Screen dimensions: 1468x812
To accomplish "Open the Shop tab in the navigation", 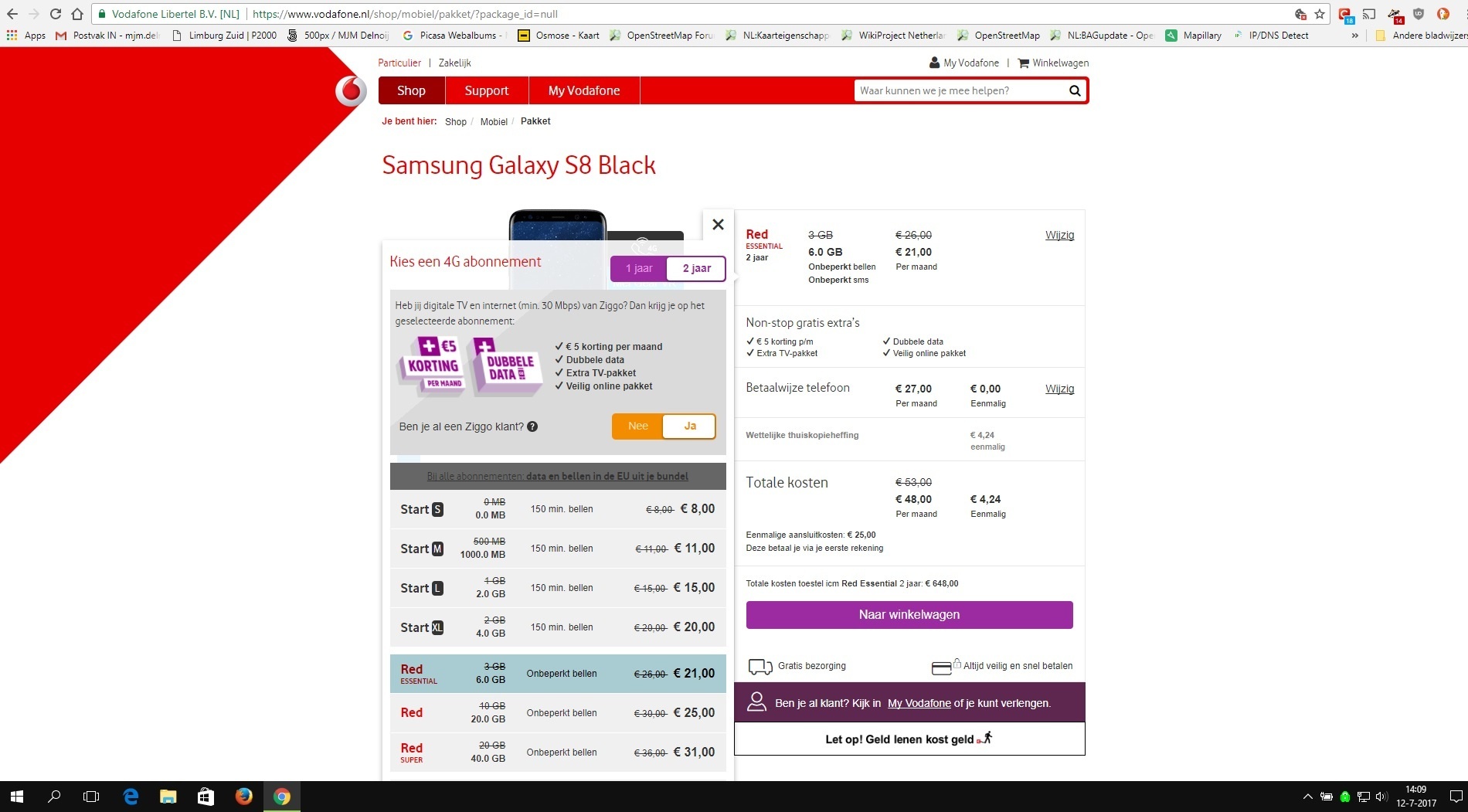I will tap(411, 90).
